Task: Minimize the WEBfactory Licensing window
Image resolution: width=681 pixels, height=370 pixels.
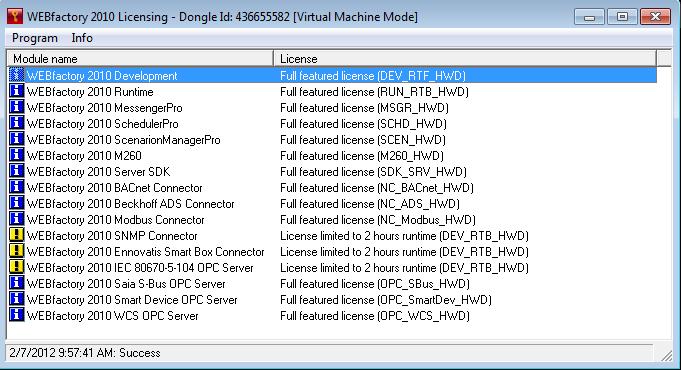Action: (589, 17)
